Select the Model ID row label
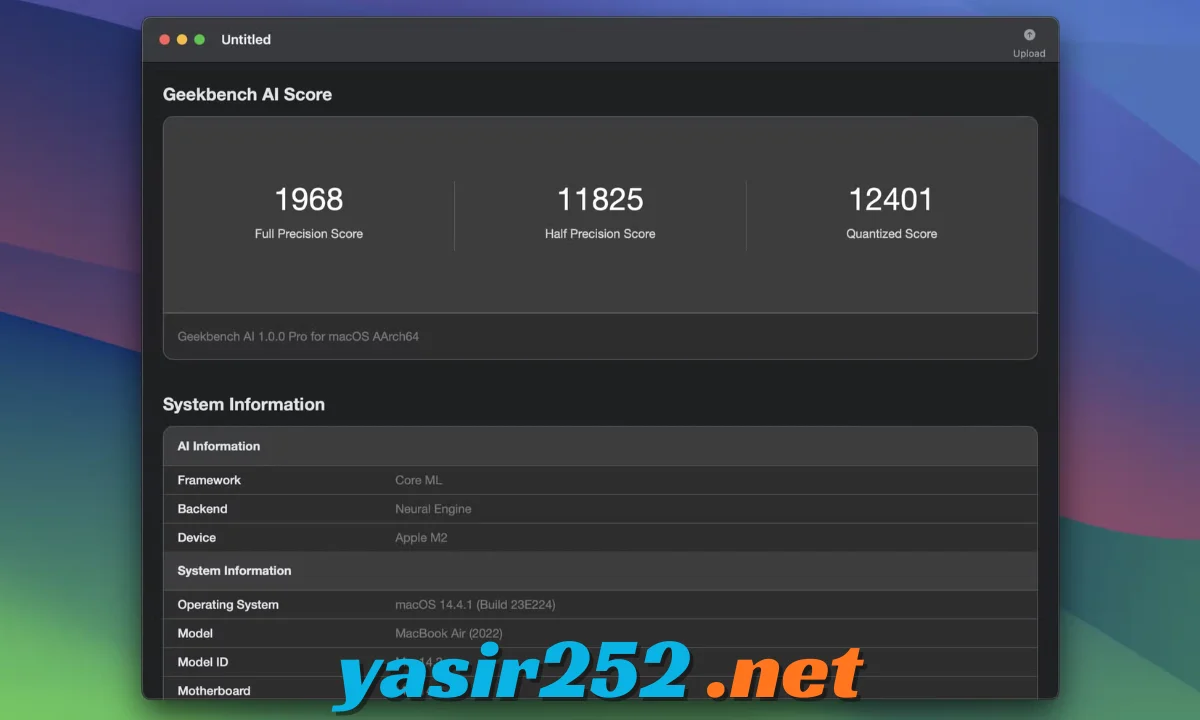 (203, 662)
